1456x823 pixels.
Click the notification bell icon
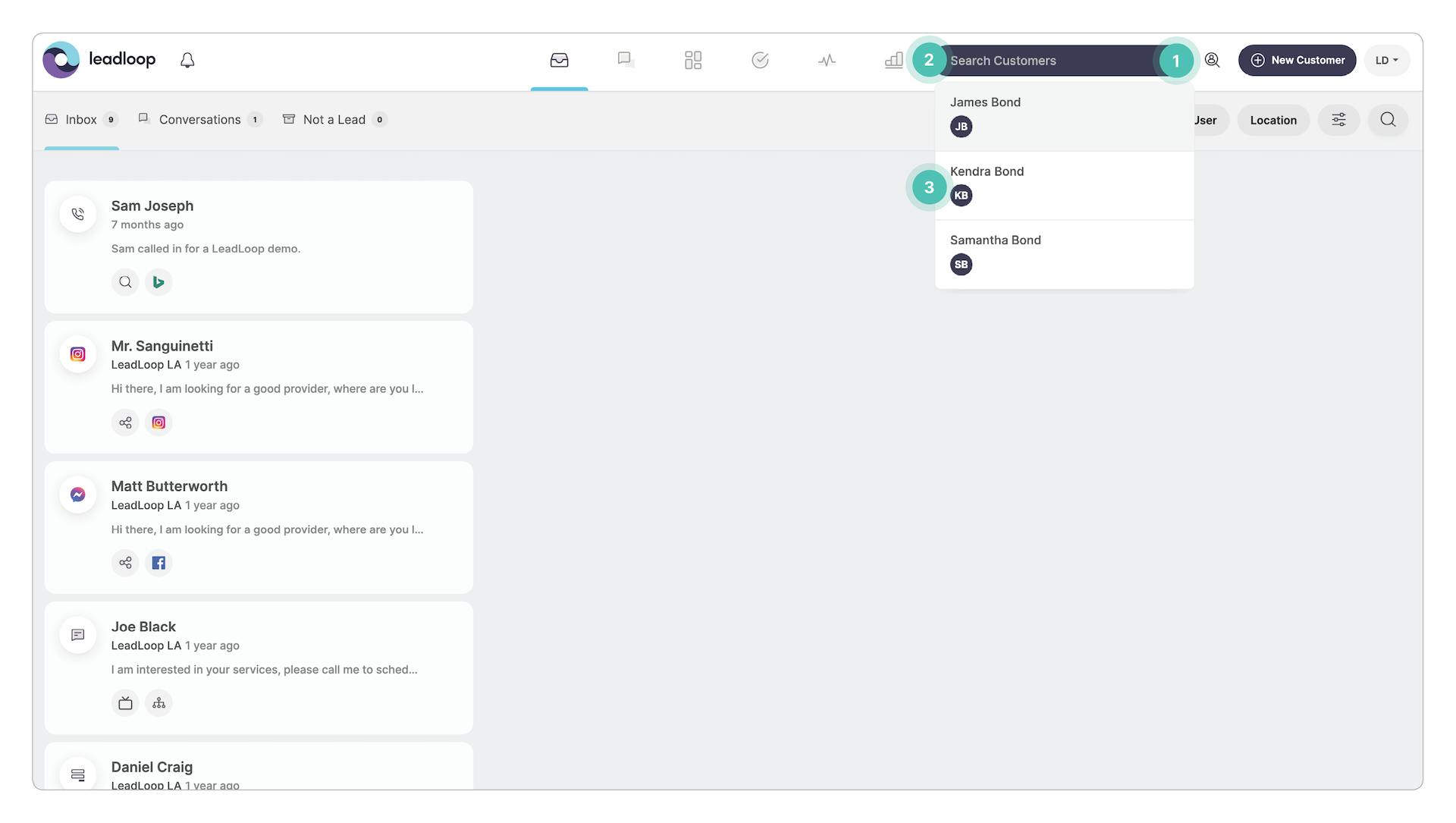187,60
